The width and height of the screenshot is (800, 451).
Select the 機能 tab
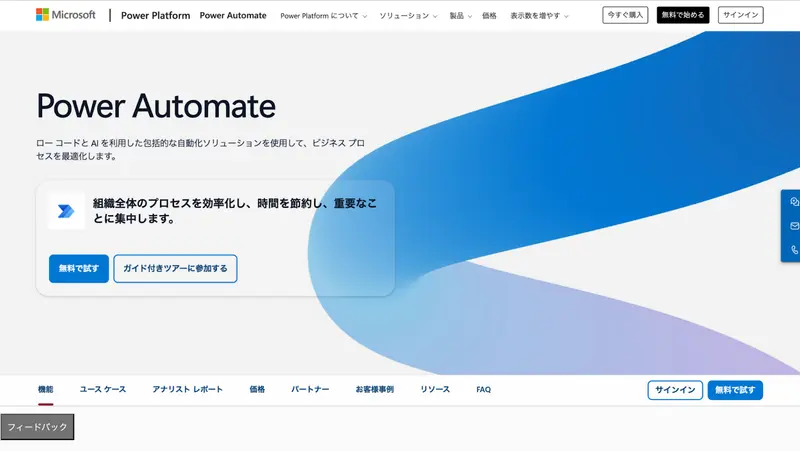click(45, 389)
